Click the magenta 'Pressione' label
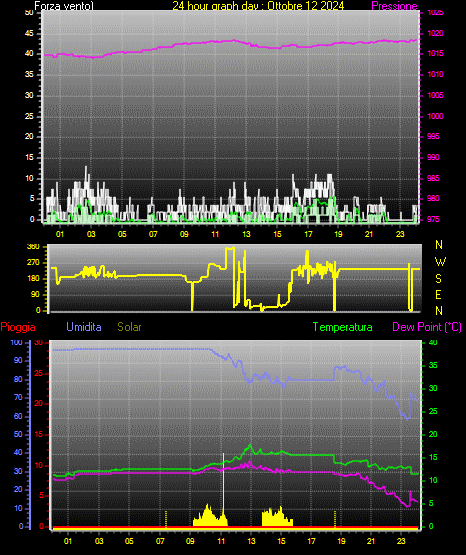This screenshot has width=466, height=555. (x=394, y=6)
